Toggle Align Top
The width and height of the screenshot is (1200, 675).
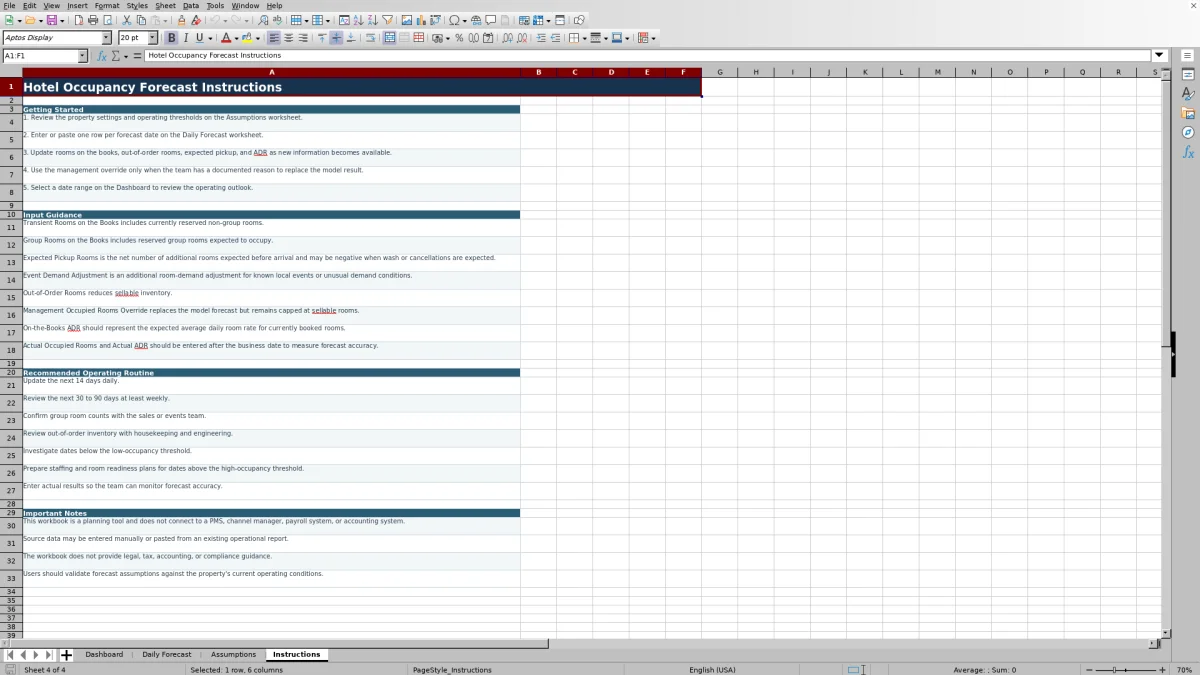[322, 38]
